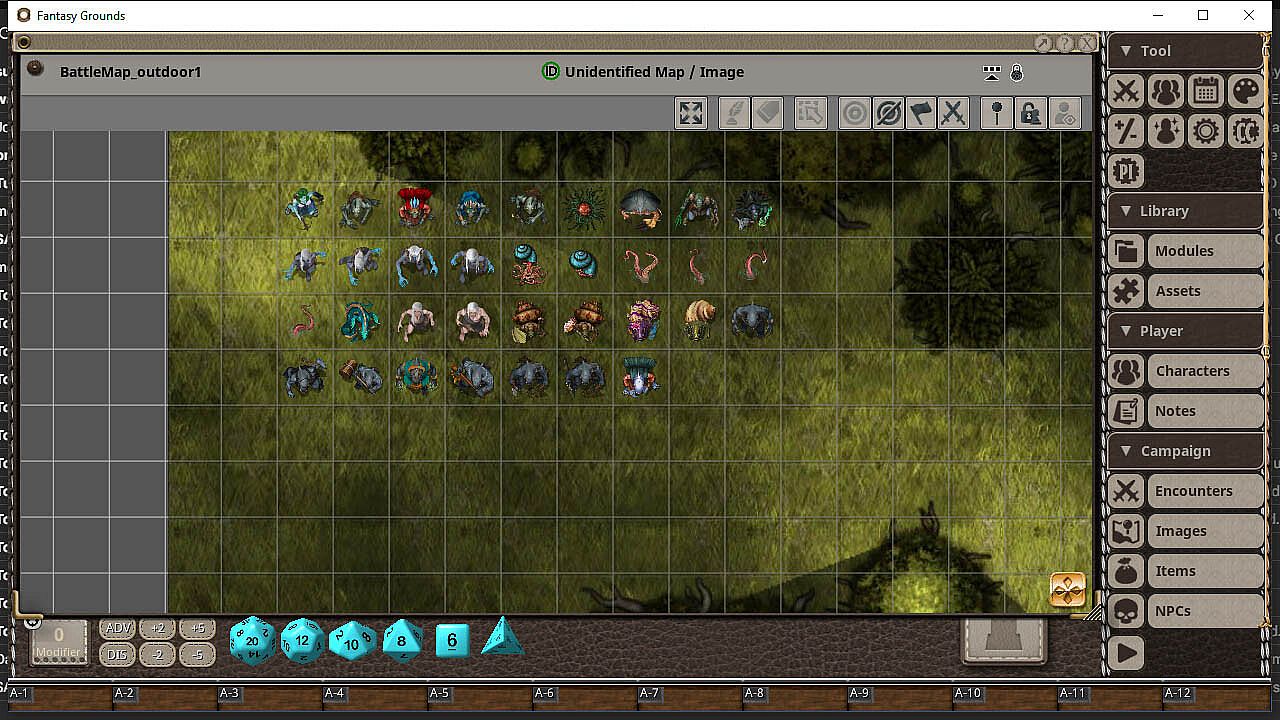Click the d6 die
Screen dimensions: 1280x720
(x=452, y=640)
